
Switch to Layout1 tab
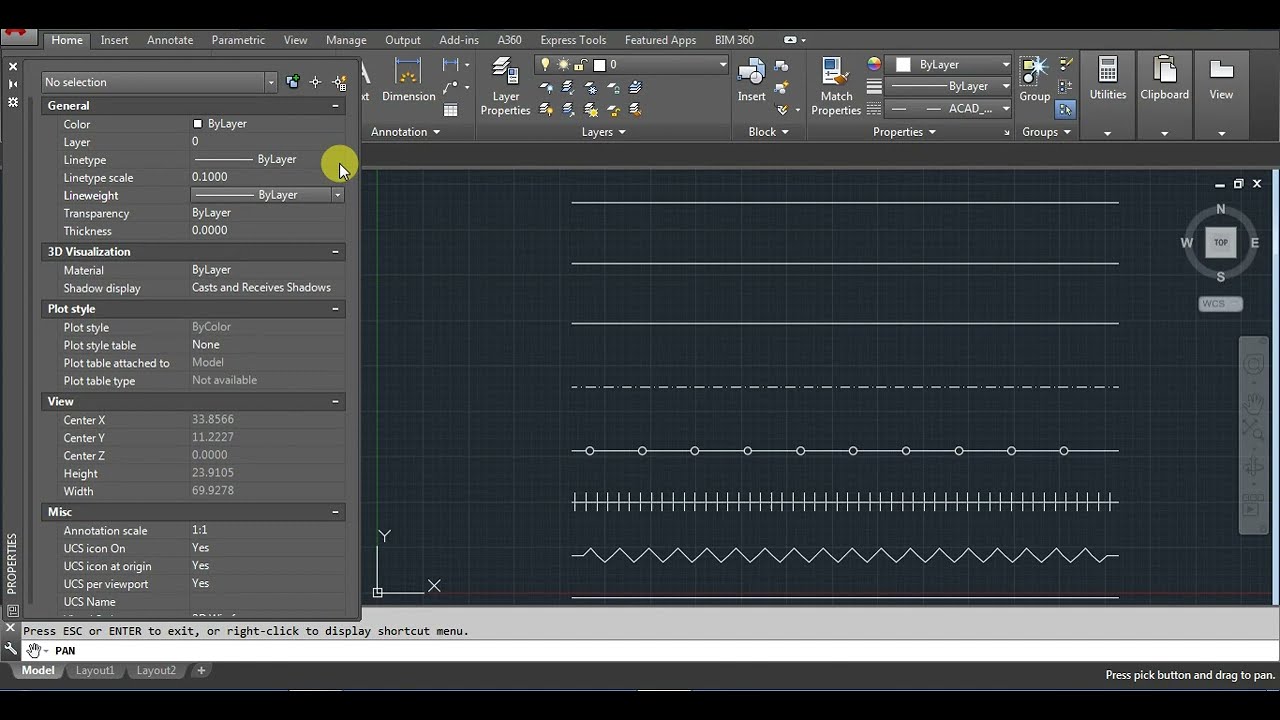pos(95,671)
